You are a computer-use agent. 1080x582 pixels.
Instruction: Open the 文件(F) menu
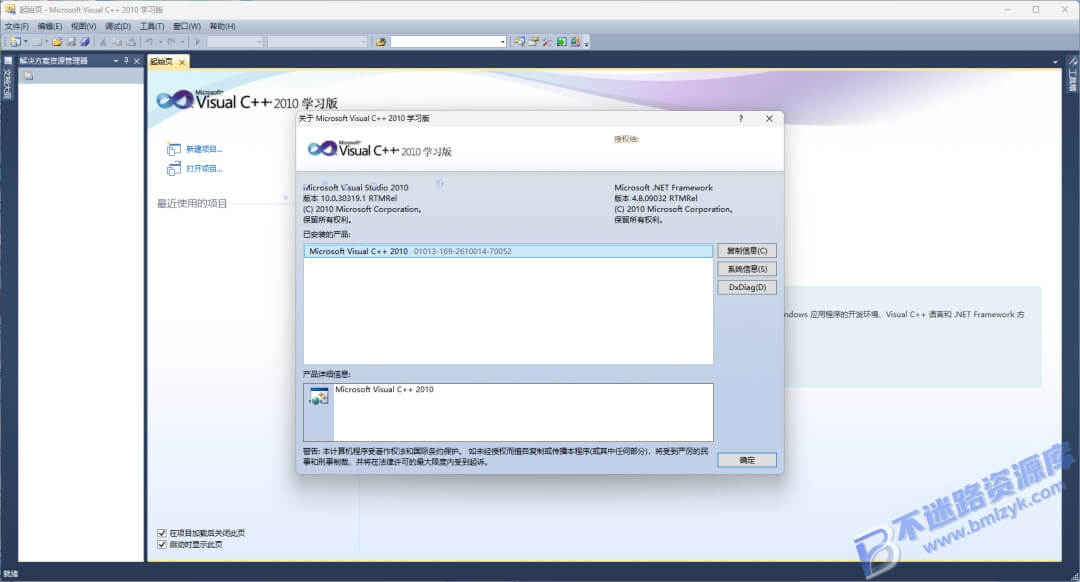(17, 26)
